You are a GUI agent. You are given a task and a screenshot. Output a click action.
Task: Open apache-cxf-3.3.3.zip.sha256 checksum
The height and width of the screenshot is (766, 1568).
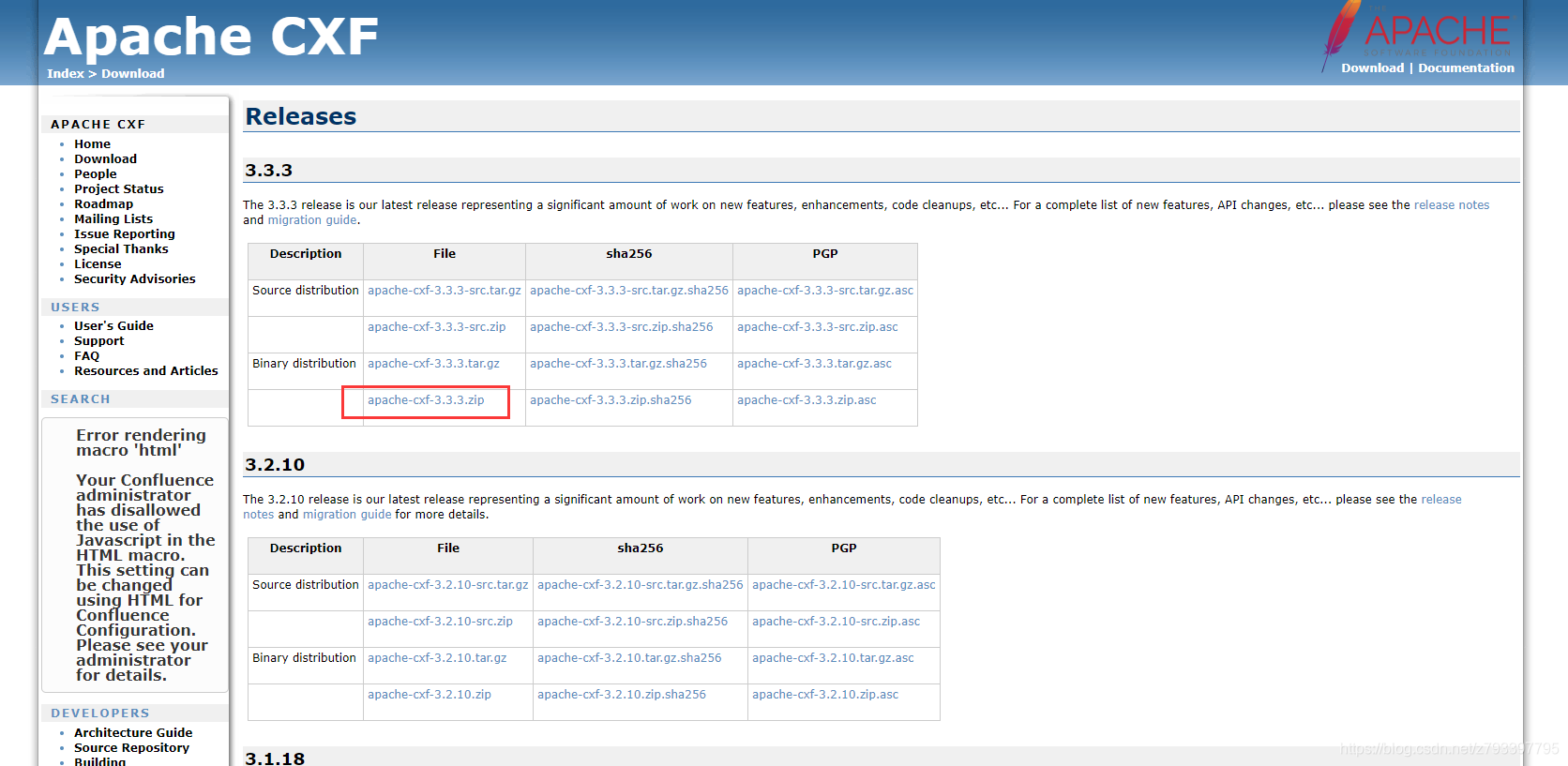[611, 400]
